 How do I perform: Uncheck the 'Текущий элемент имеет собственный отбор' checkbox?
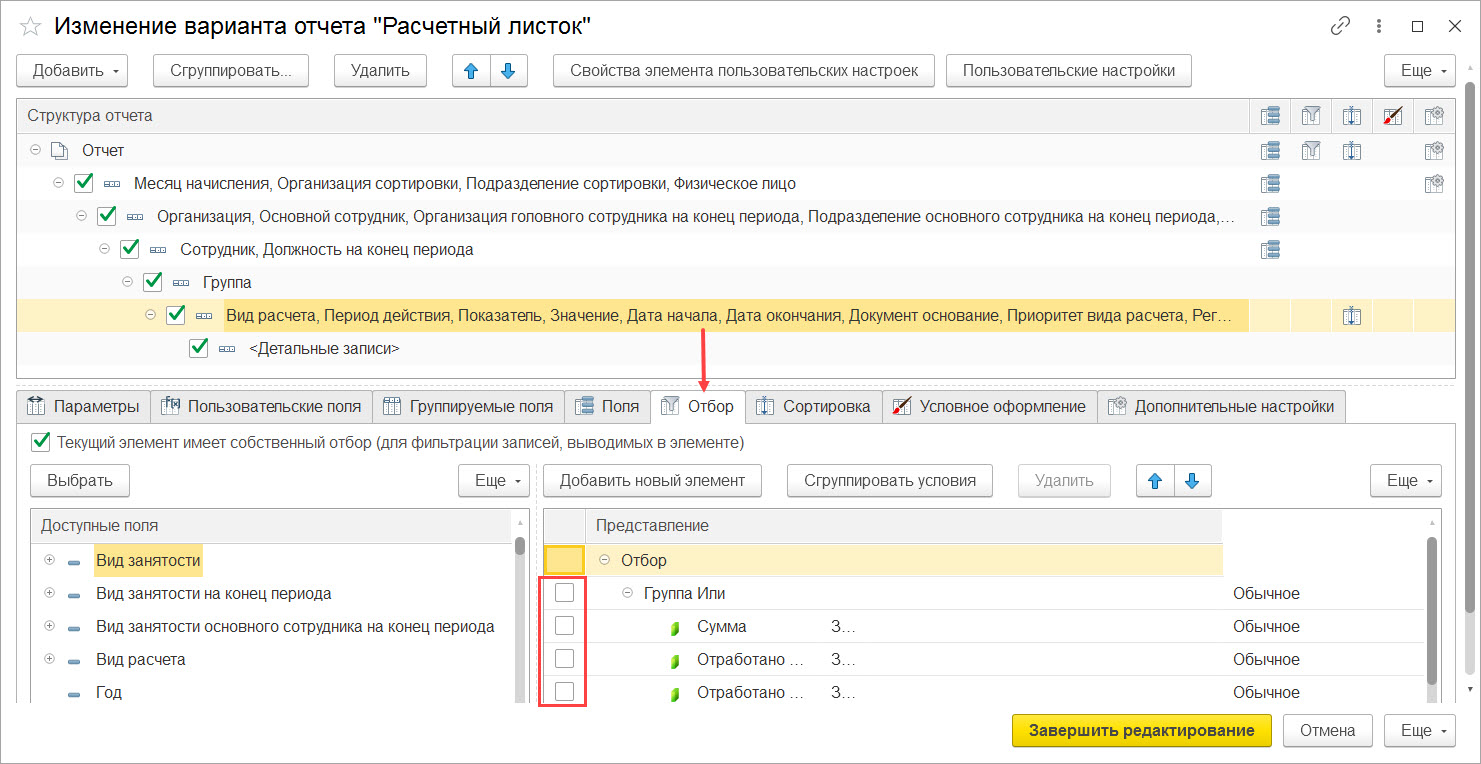(40, 441)
